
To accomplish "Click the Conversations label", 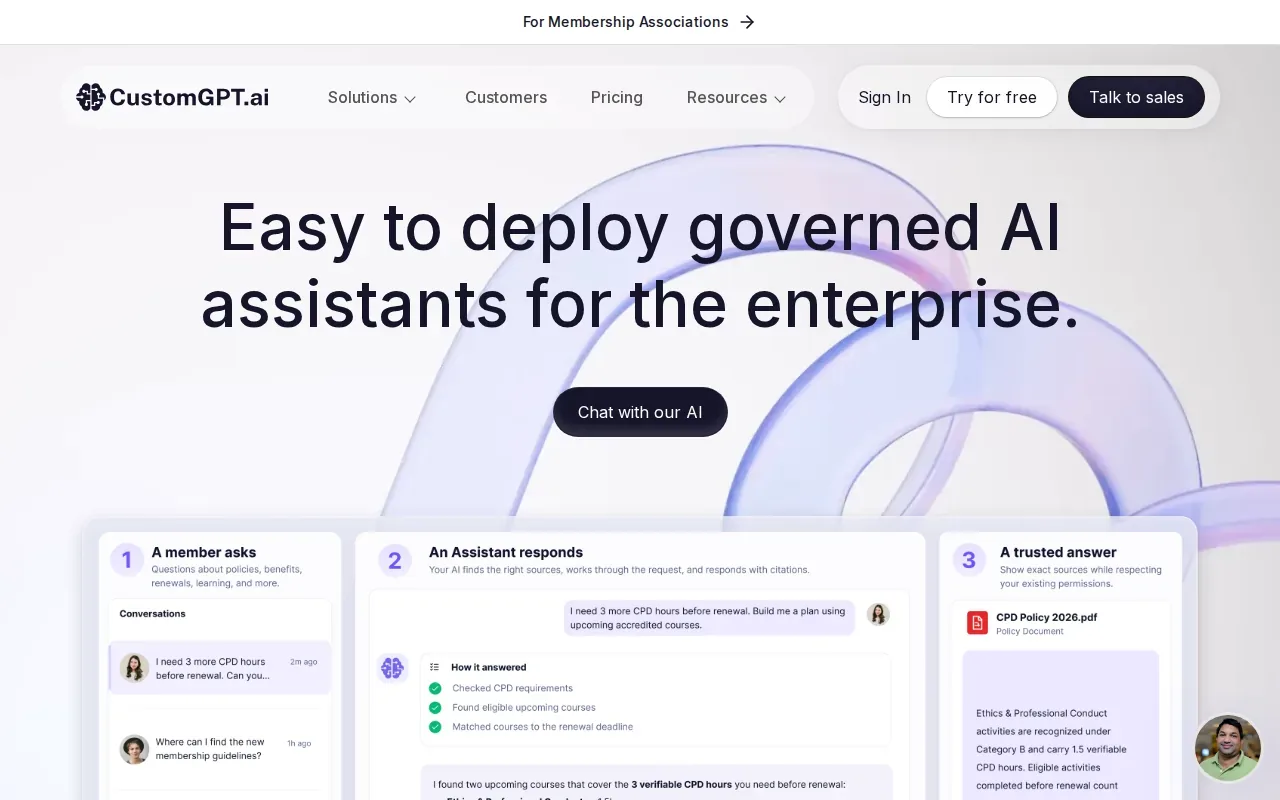I will click(152, 614).
